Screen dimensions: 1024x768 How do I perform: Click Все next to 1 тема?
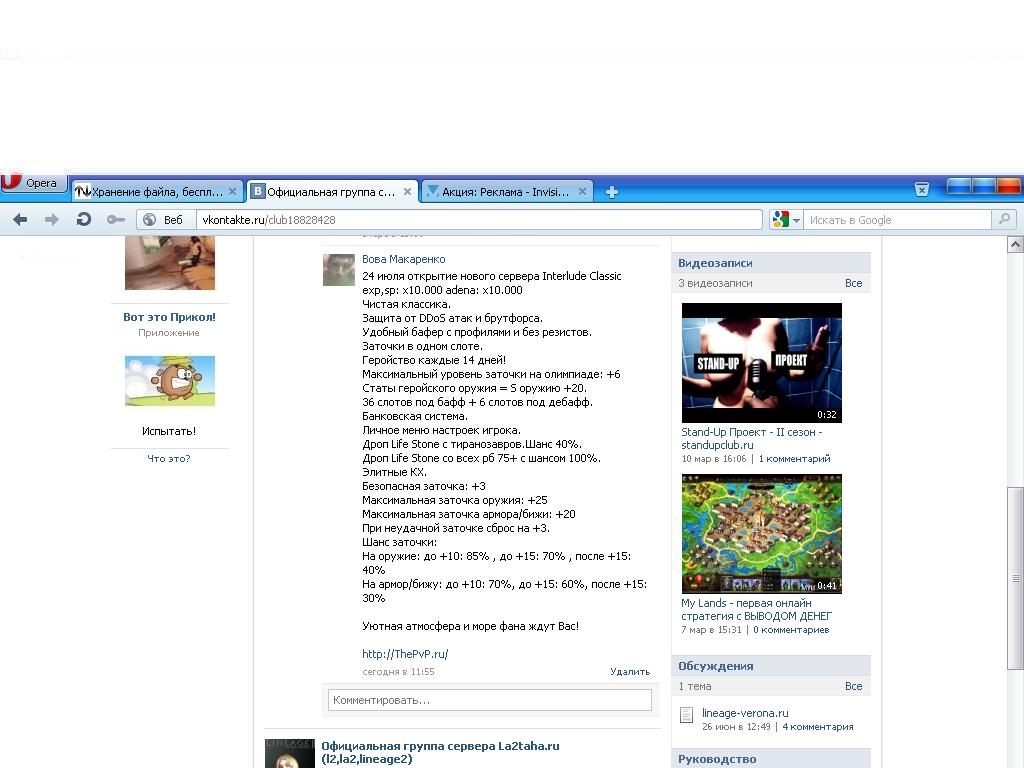click(x=853, y=686)
